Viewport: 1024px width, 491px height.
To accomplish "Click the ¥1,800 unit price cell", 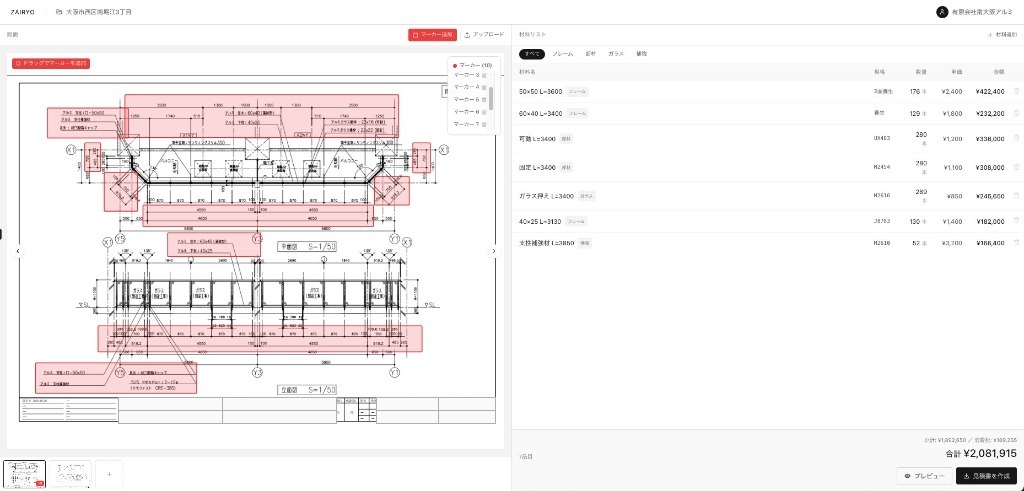I will (952, 114).
